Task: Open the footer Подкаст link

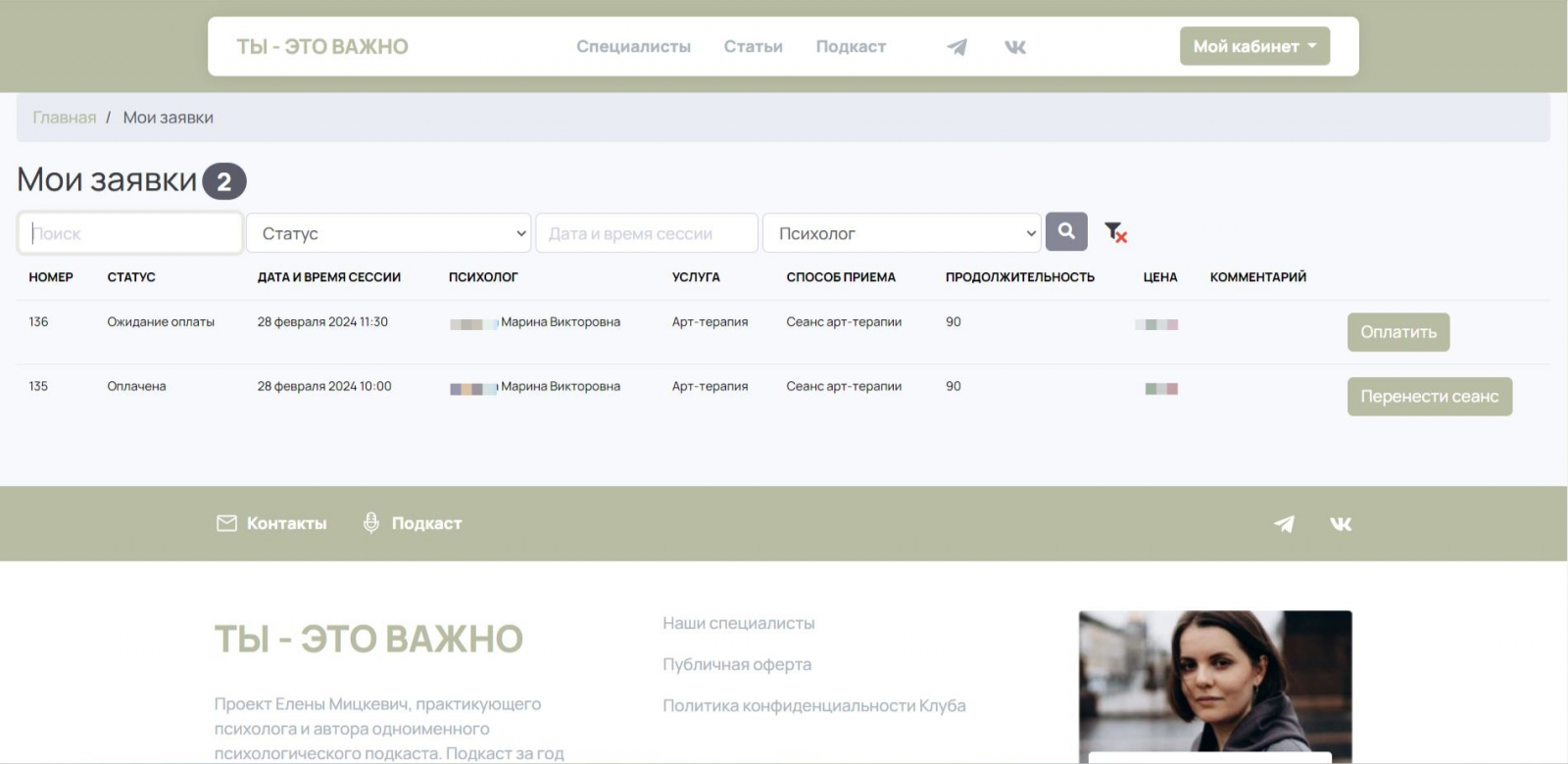Action: [x=426, y=523]
